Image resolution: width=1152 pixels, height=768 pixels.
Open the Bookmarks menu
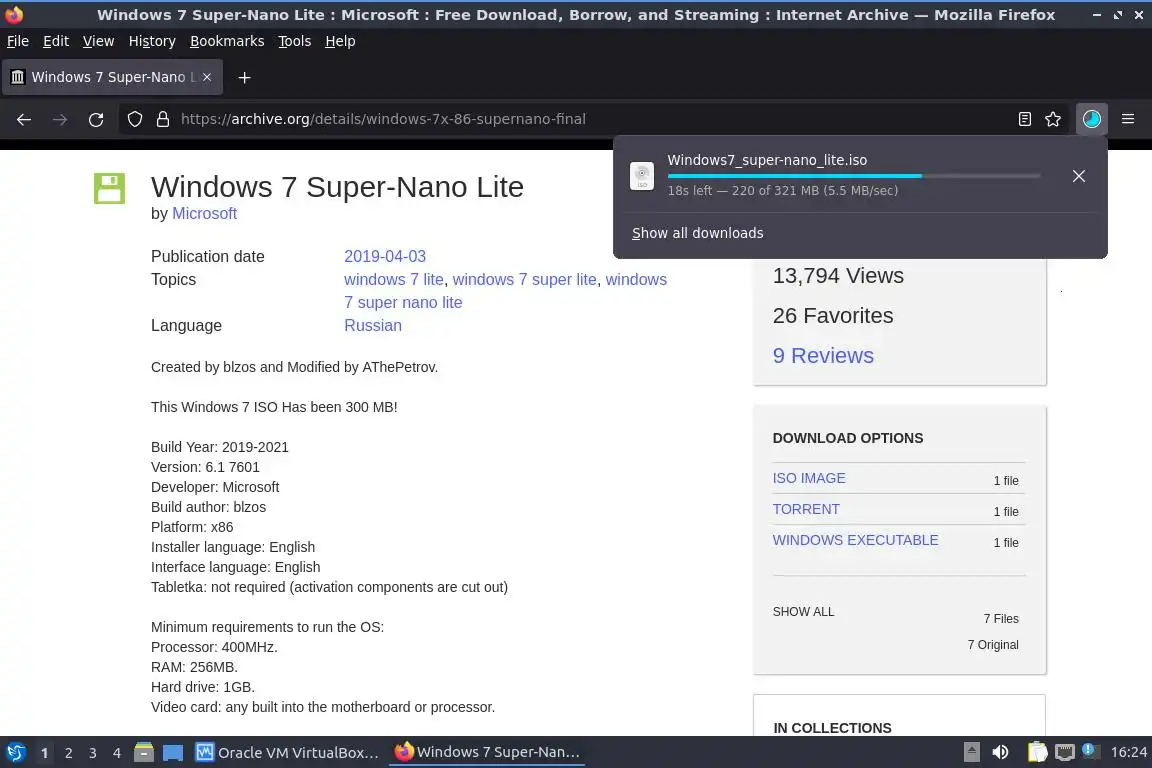[227, 41]
